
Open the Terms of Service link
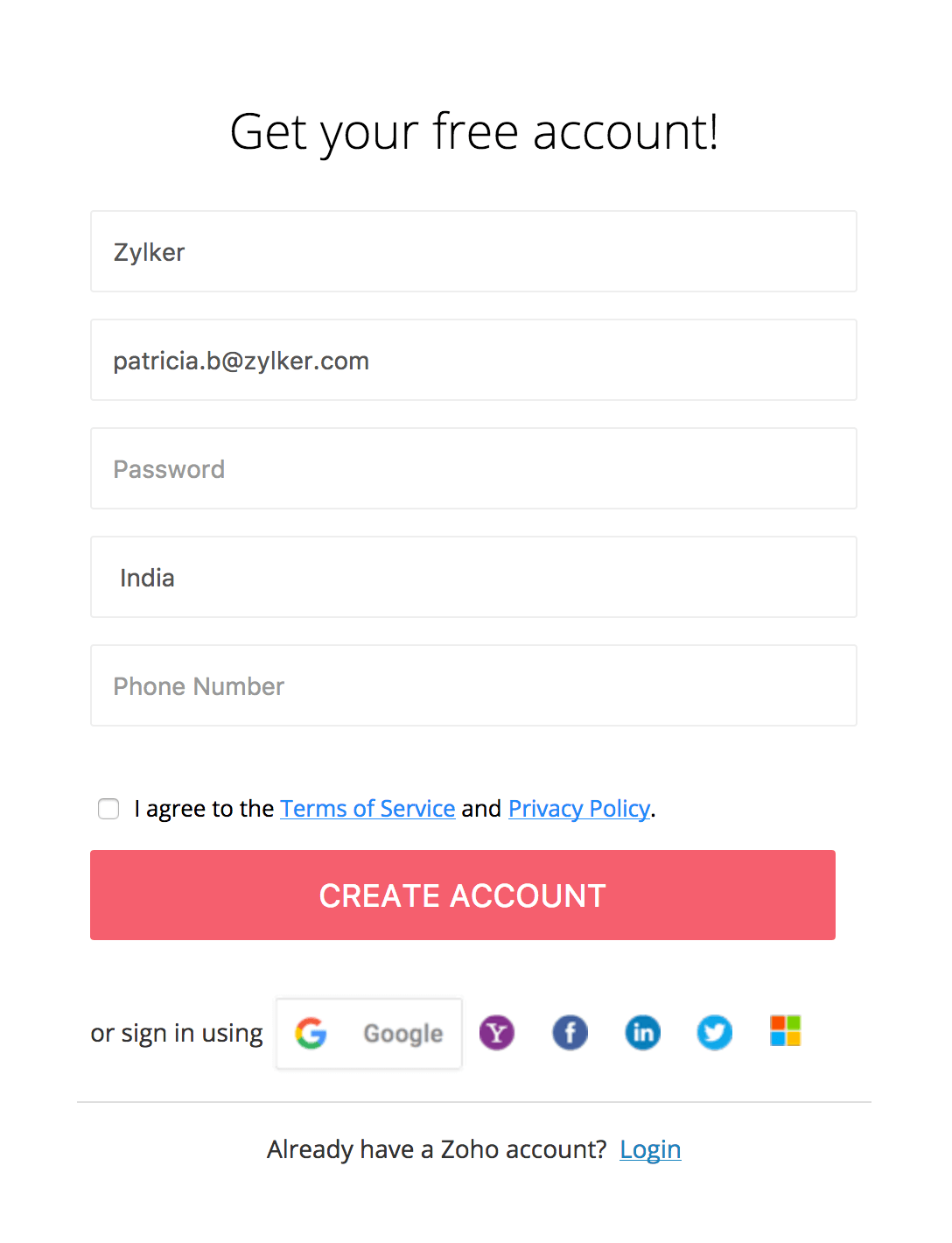pyautogui.click(x=367, y=809)
